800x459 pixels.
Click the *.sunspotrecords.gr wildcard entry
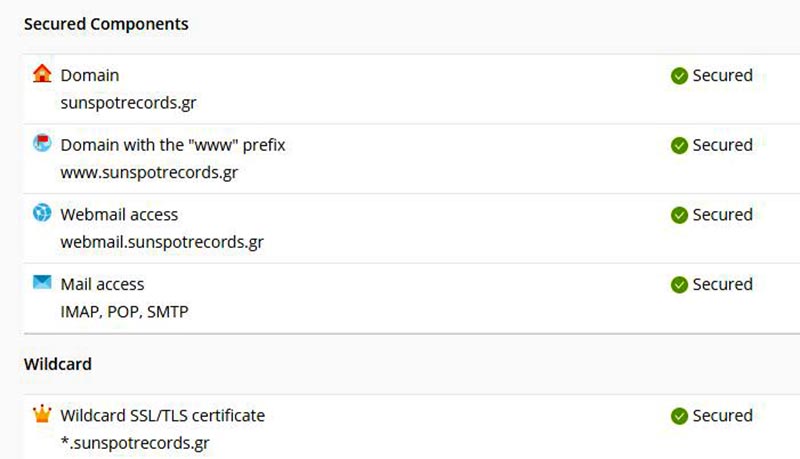135,443
